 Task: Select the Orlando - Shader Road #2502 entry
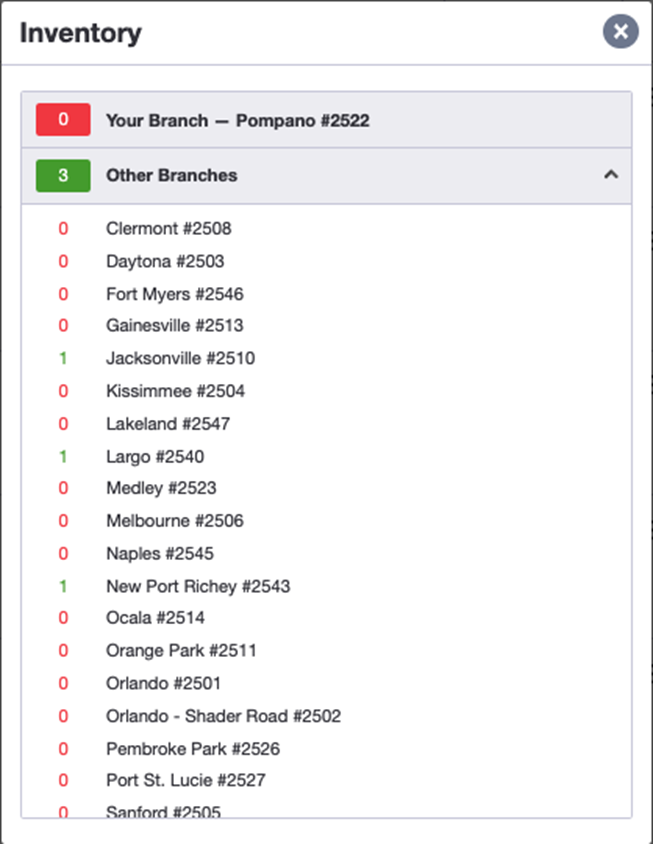(223, 716)
